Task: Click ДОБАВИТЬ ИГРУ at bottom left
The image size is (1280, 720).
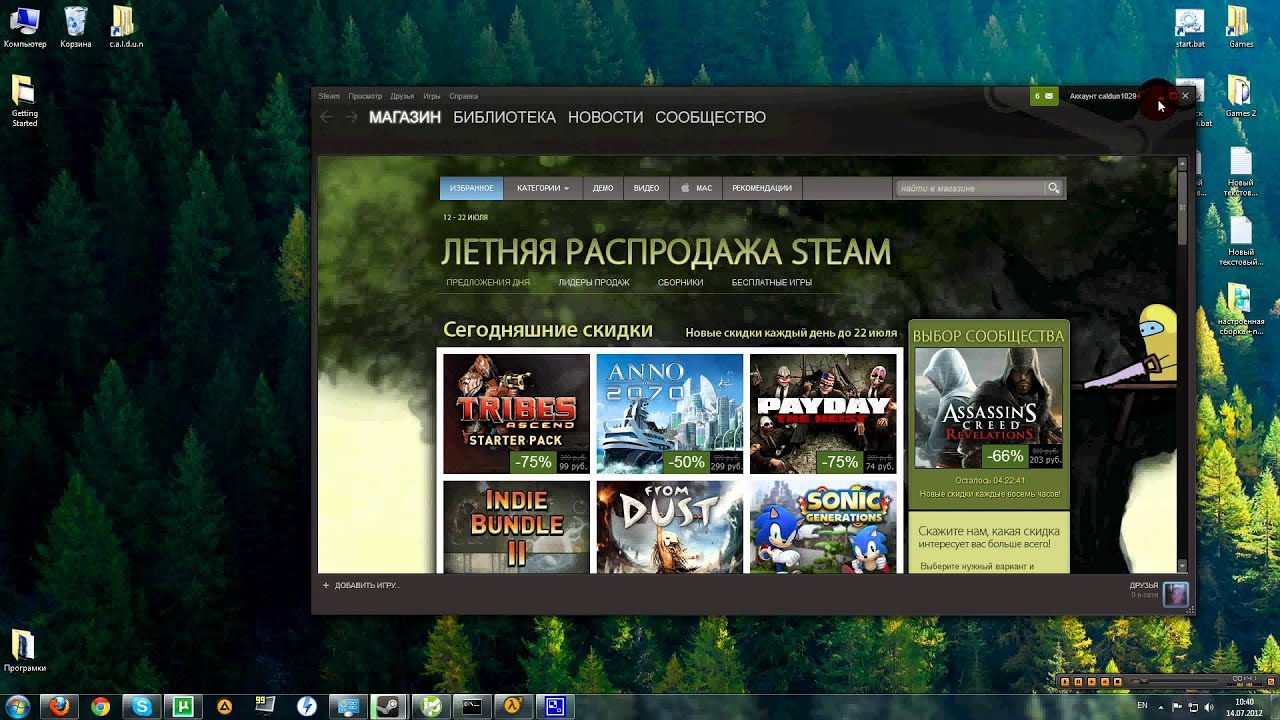Action: point(361,585)
